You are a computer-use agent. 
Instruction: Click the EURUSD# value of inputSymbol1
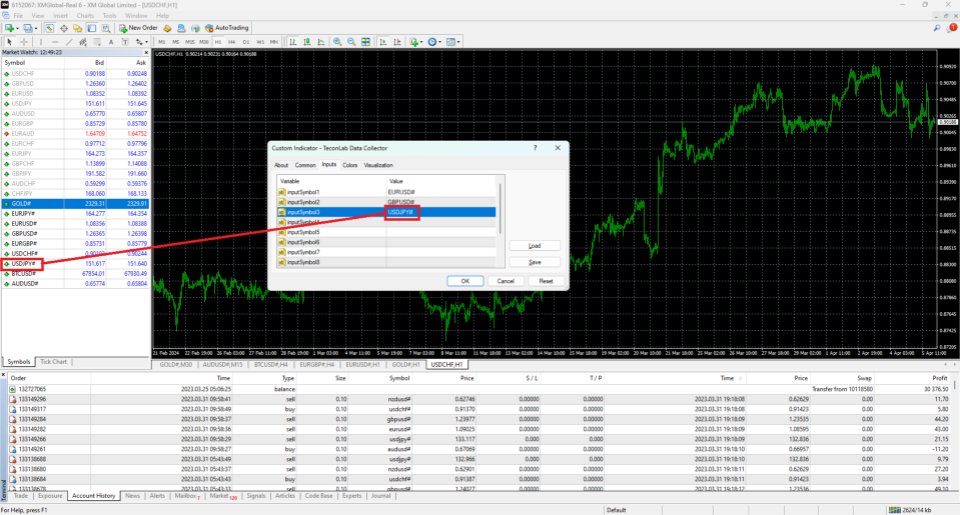pos(402,192)
